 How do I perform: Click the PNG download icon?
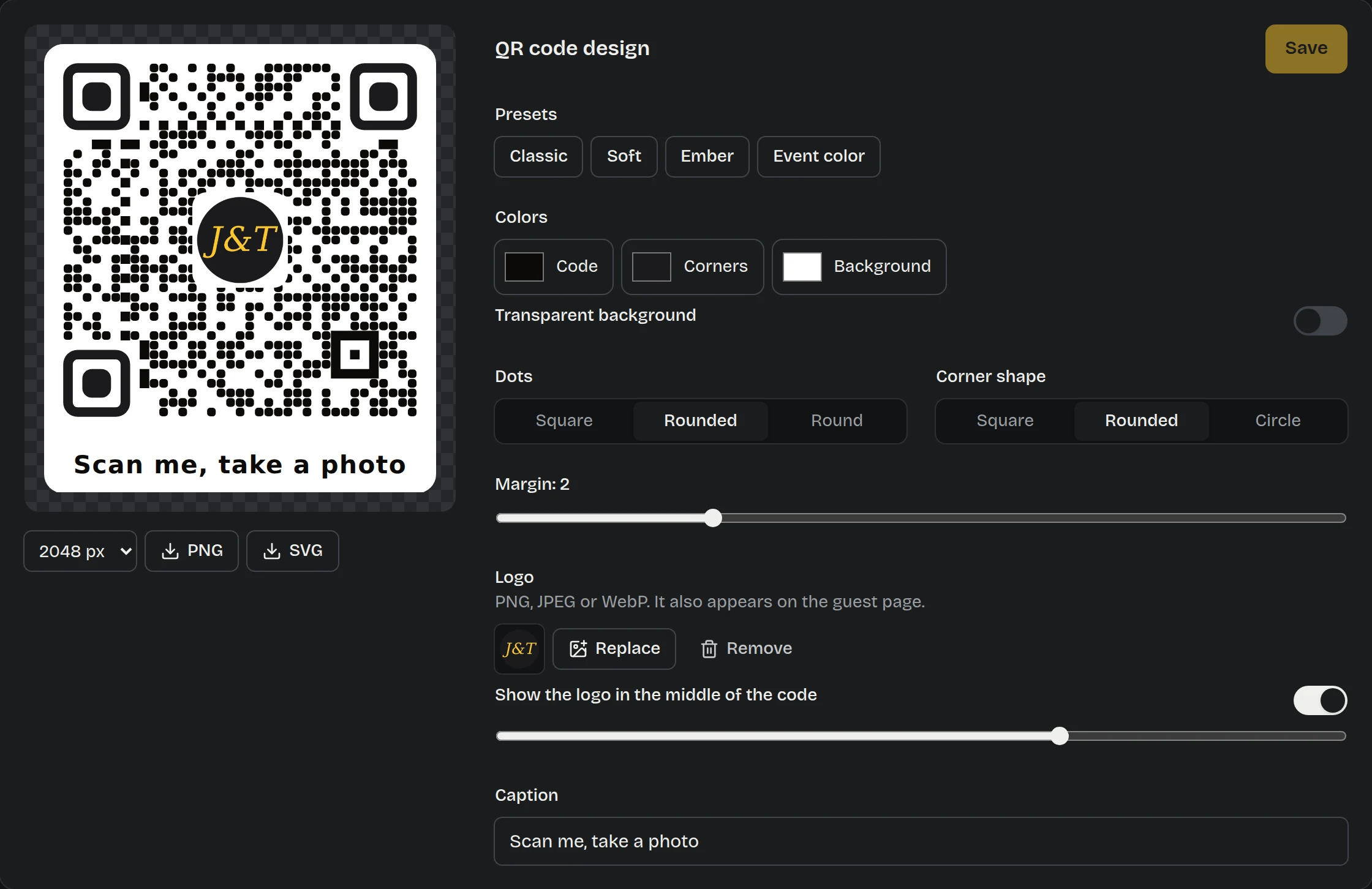pos(170,551)
